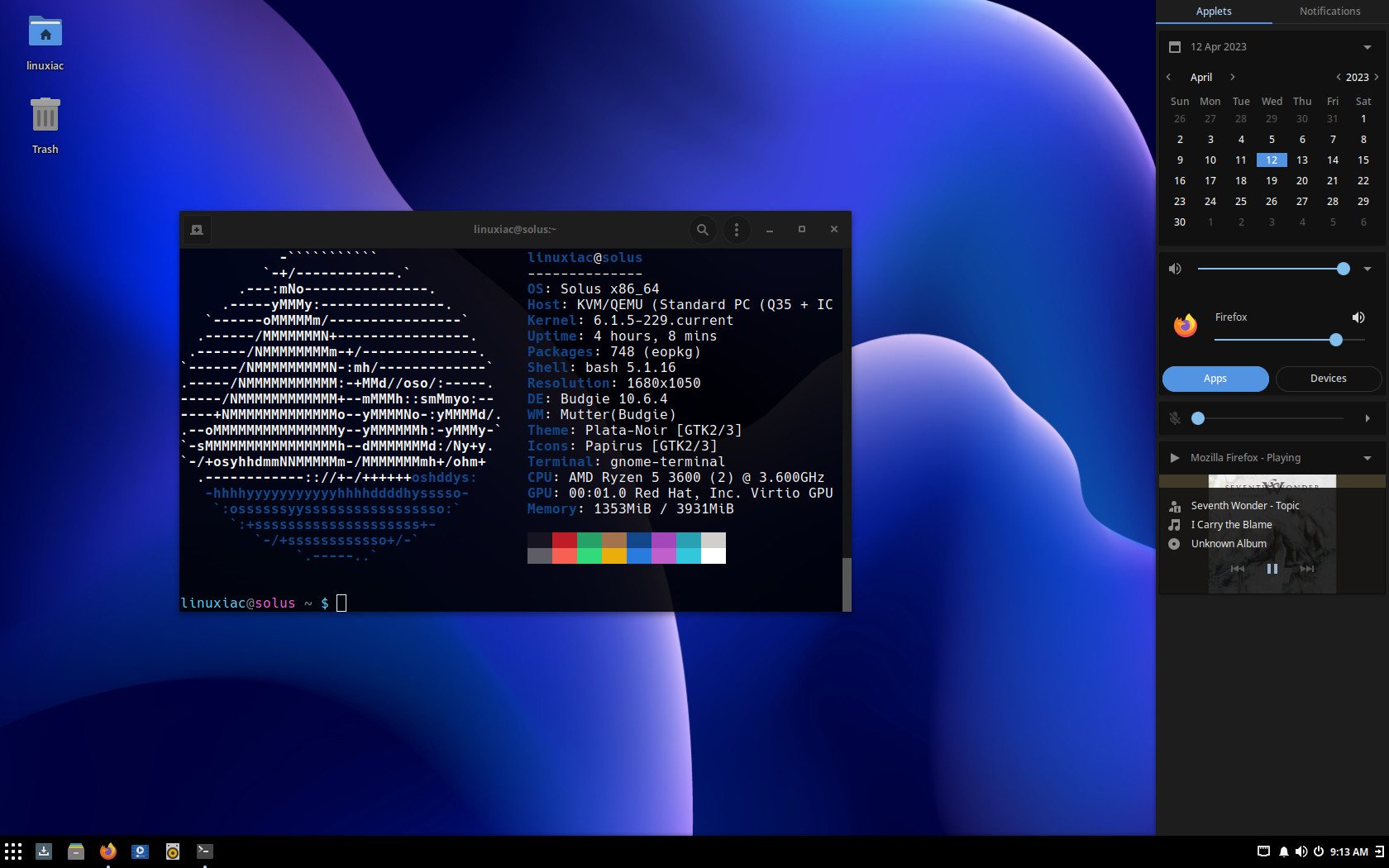The width and height of the screenshot is (1389, 868).
Task: Select April 15 in the calendar
Action: pos(1363,160)
